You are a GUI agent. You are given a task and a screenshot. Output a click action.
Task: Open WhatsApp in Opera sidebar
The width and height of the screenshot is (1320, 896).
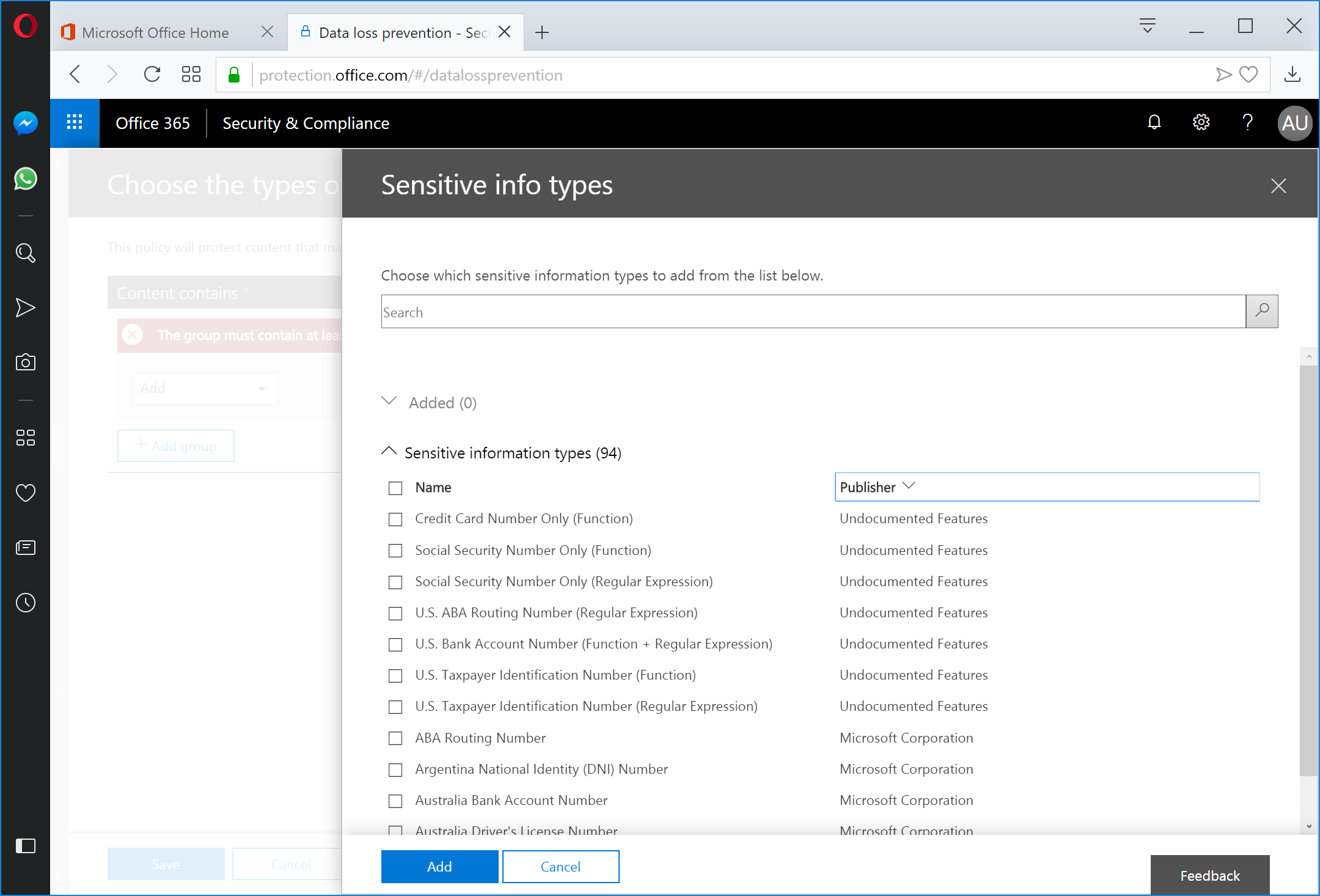(25, 179)
